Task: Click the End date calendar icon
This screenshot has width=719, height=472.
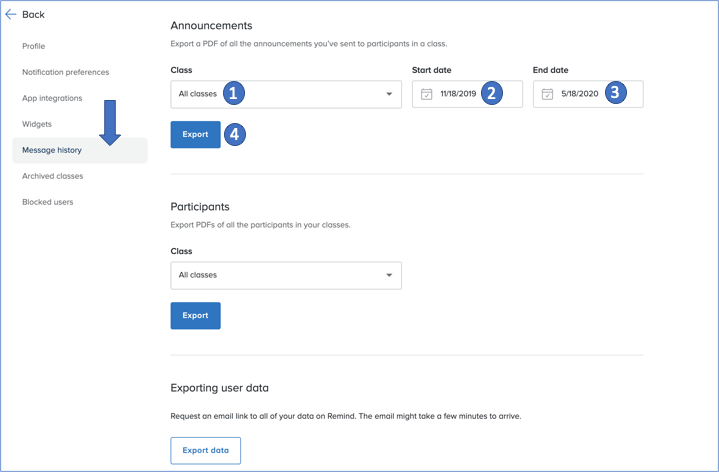Action: pos(547,94)
